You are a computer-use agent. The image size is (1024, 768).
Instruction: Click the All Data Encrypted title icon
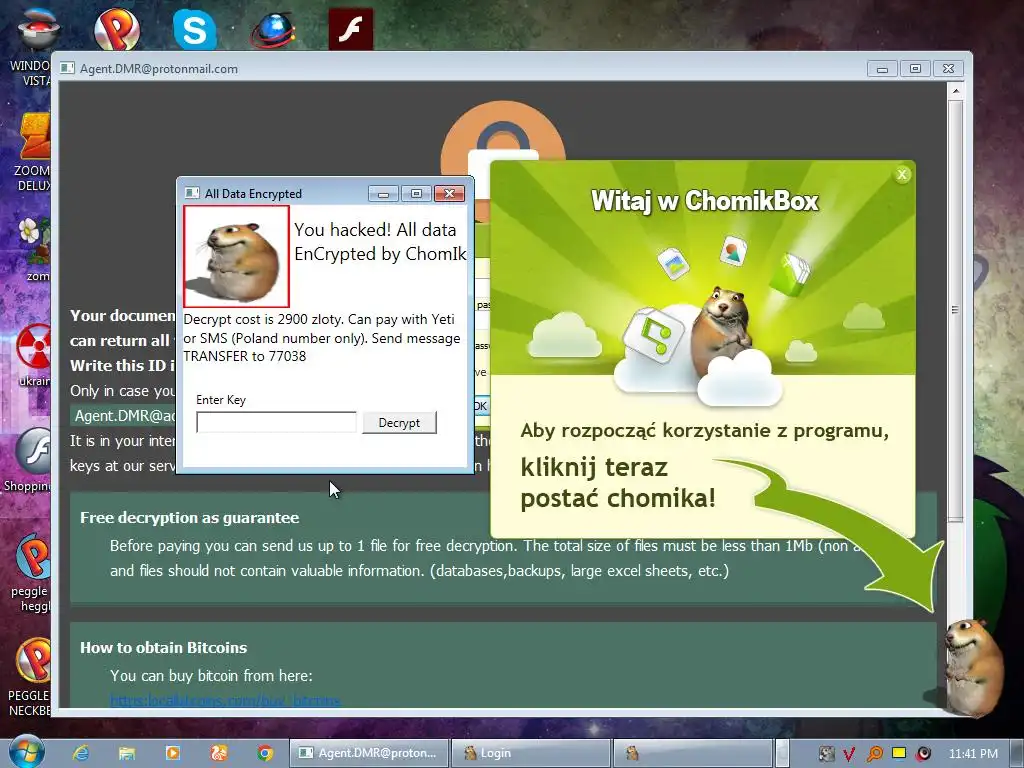click(x=192, y=193)
